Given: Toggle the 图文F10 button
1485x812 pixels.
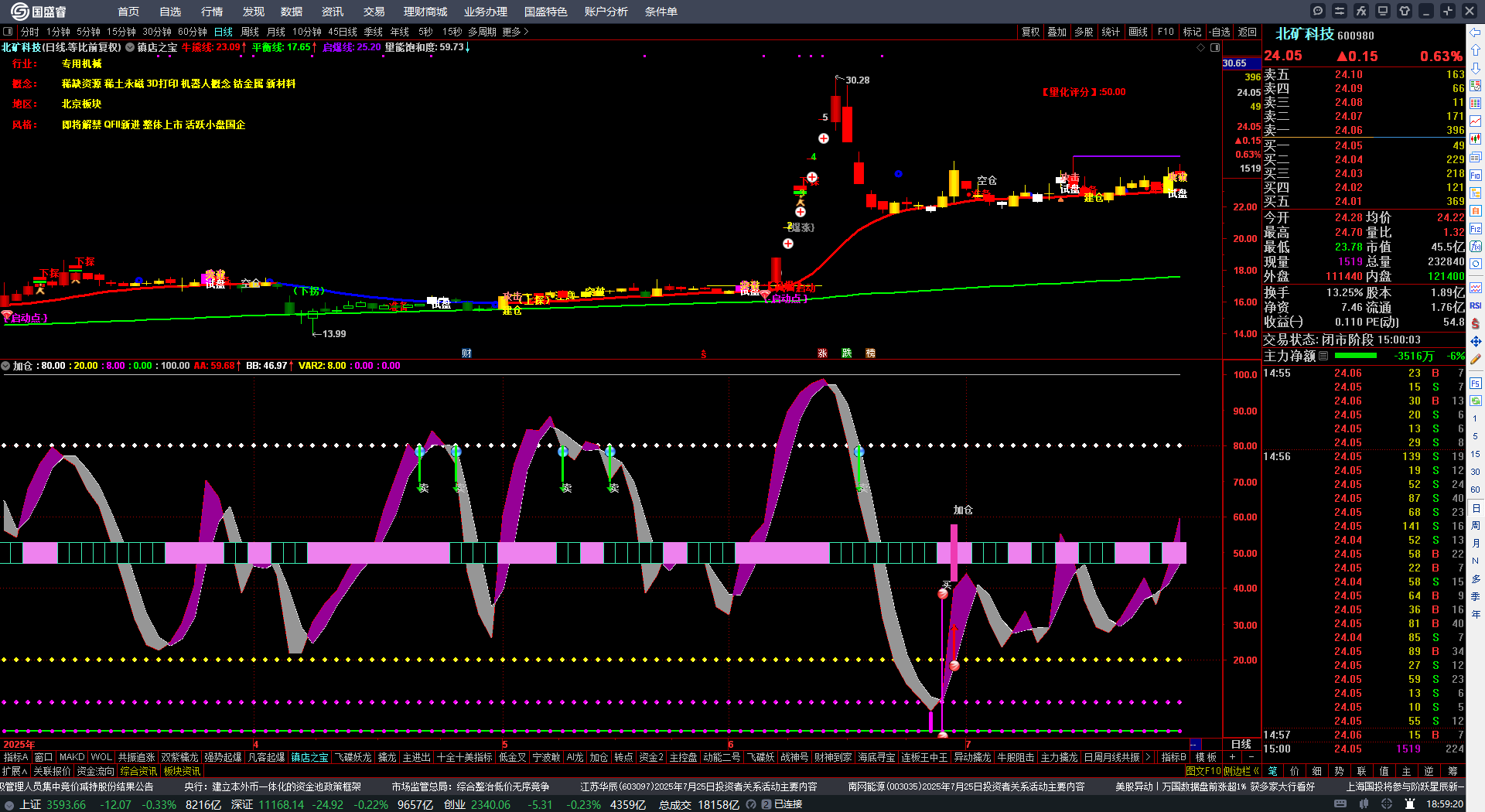Looking at the screenshot, I should pos(1203,771).
